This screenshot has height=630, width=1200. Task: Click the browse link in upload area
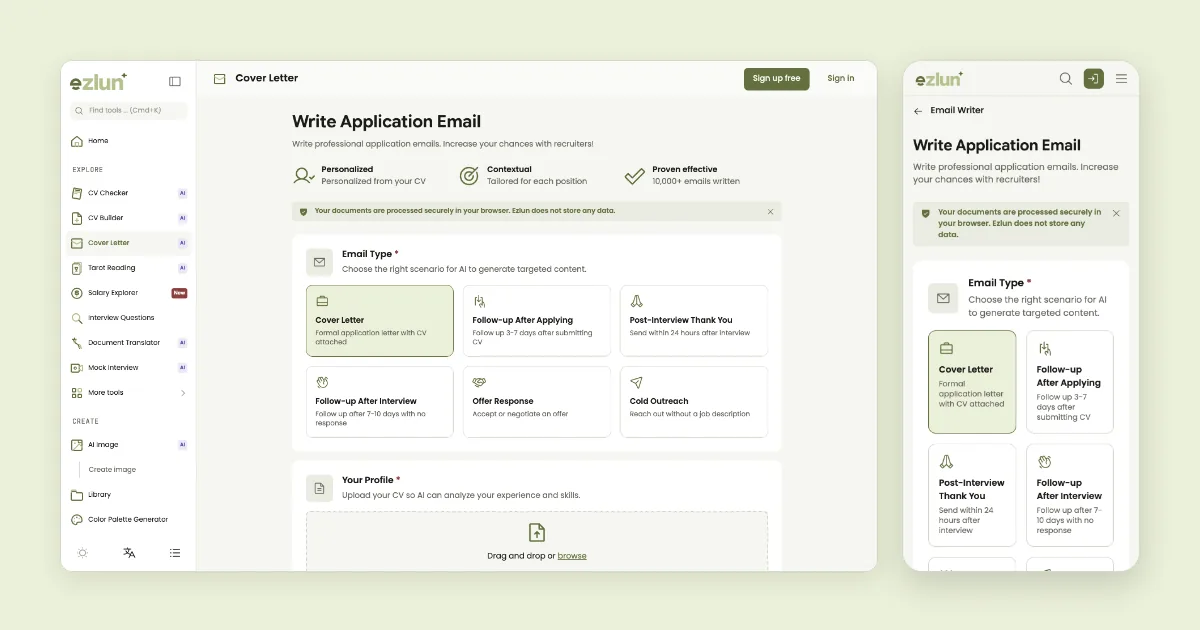[572, 556]
